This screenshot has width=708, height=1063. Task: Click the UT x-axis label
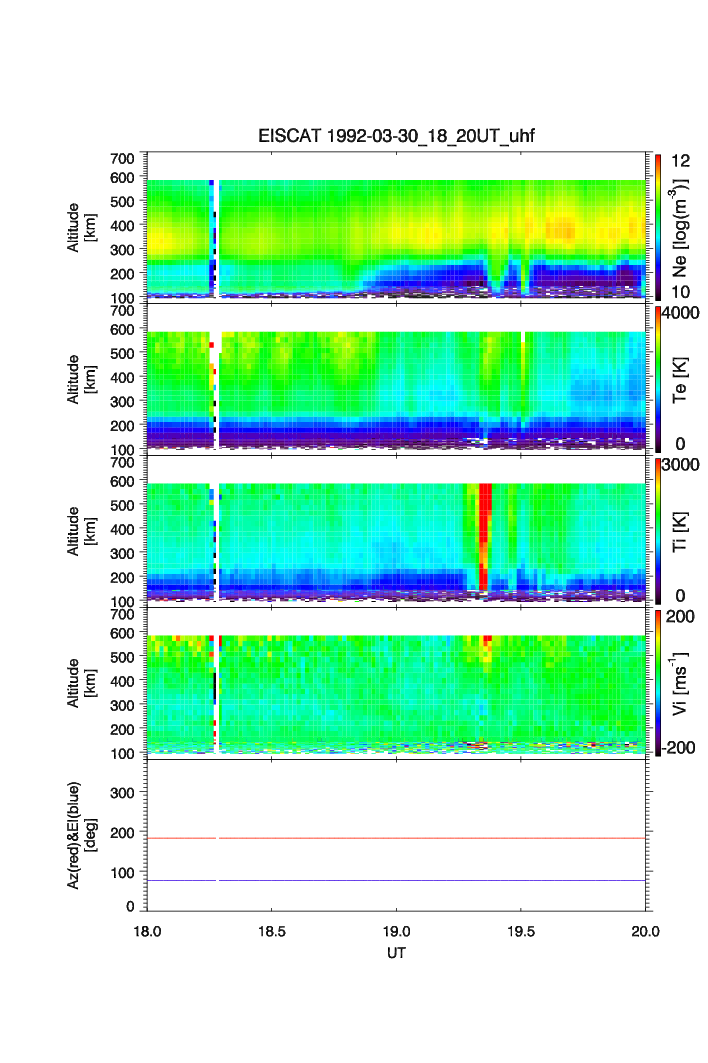click(396, 953)
